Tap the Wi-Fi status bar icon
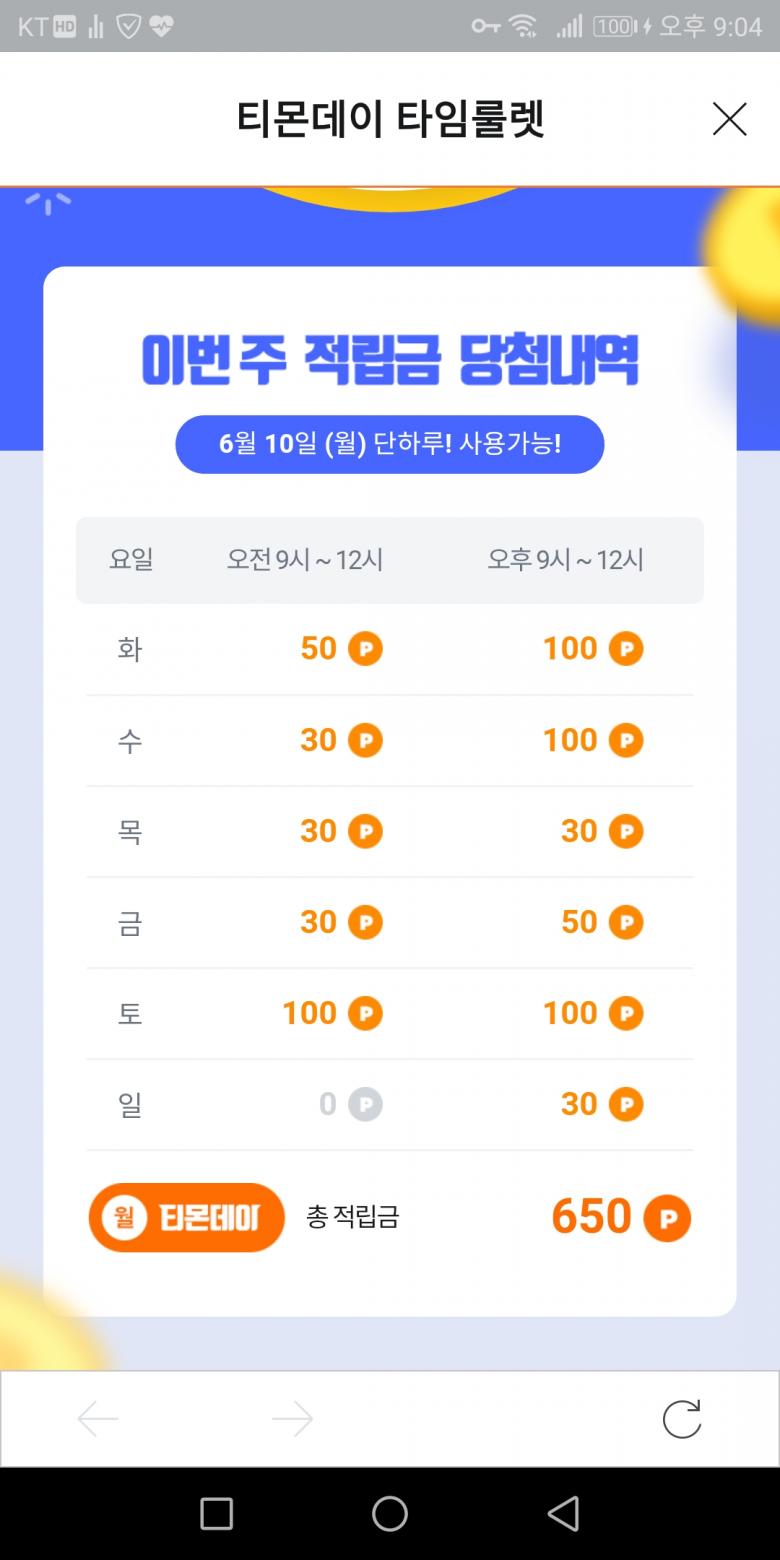This screenshot has height=1560, width=780. click(x=523, y=27)
